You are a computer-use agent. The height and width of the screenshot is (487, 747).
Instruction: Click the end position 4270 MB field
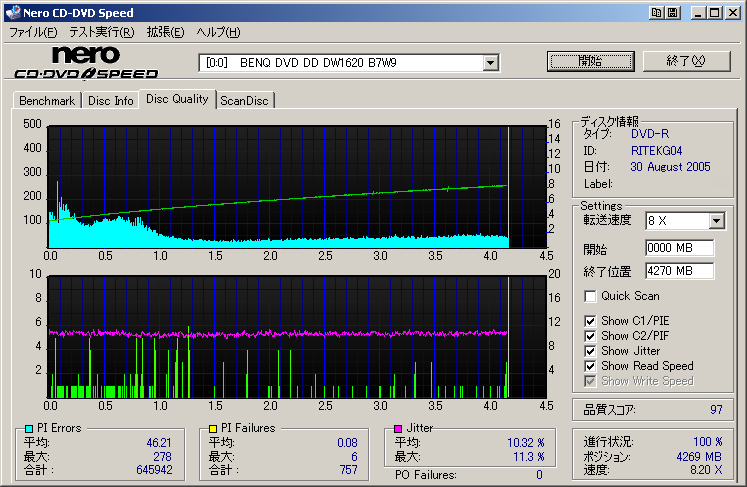(x=679, y=271)
